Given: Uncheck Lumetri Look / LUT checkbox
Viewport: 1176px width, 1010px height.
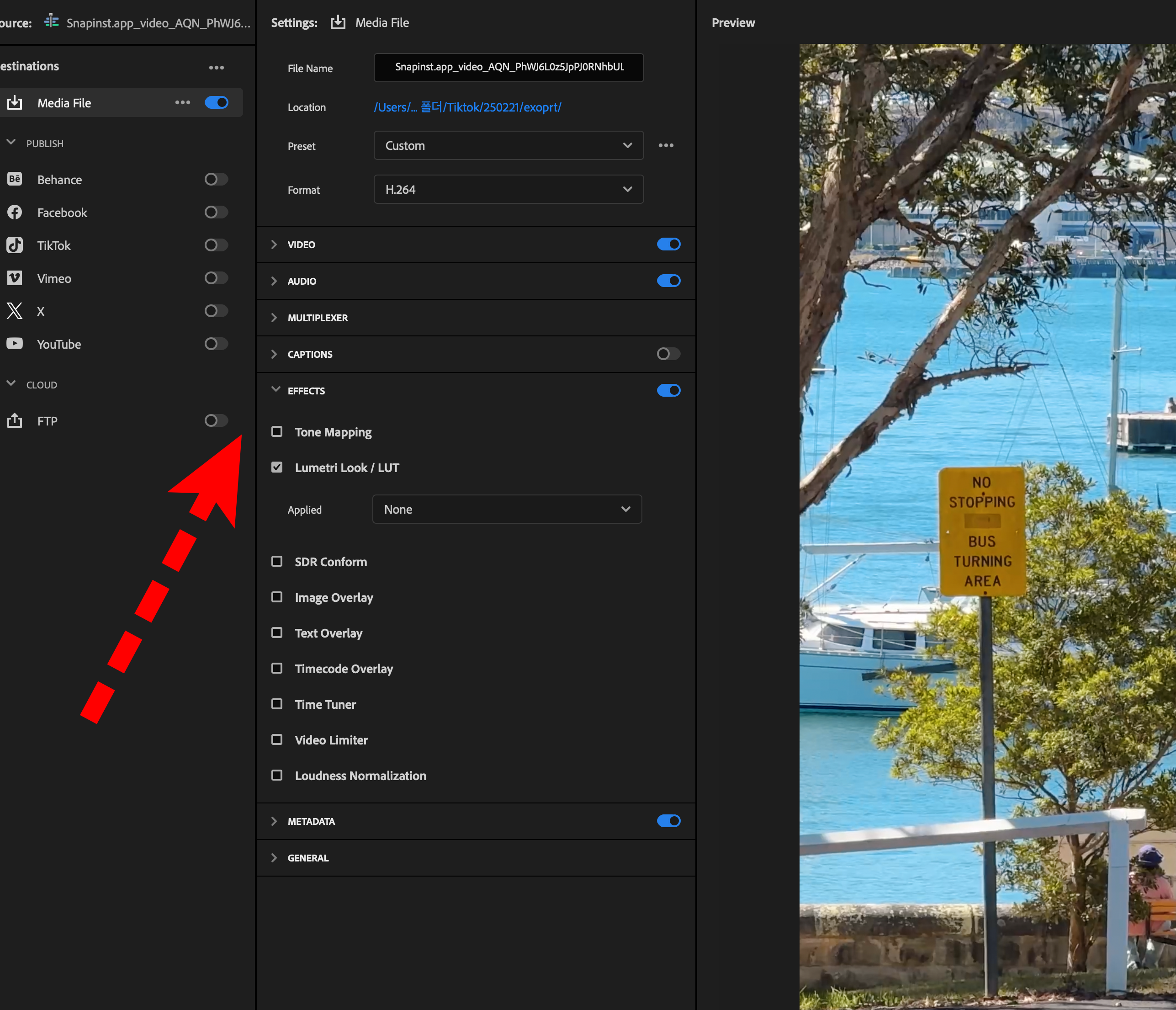Looking at the screenshot, I should point(277,468).
